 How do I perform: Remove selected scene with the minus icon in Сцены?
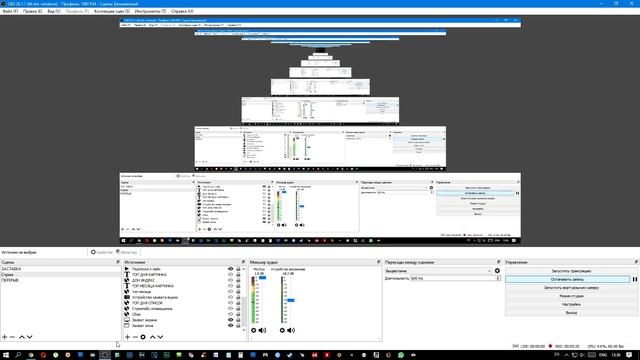pyautogui.click(x=12, y=337)
